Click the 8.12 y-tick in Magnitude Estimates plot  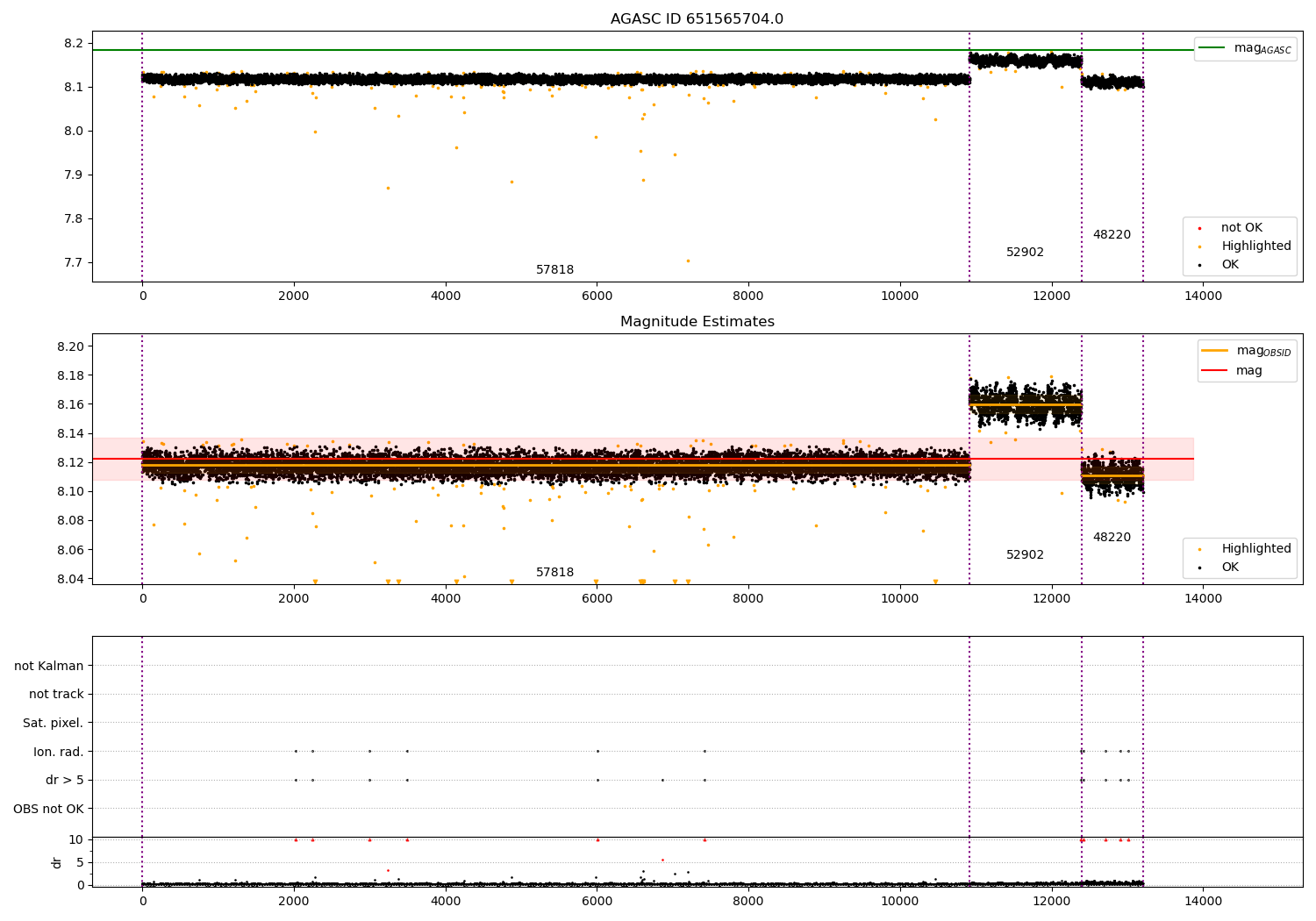click(70, 462)
